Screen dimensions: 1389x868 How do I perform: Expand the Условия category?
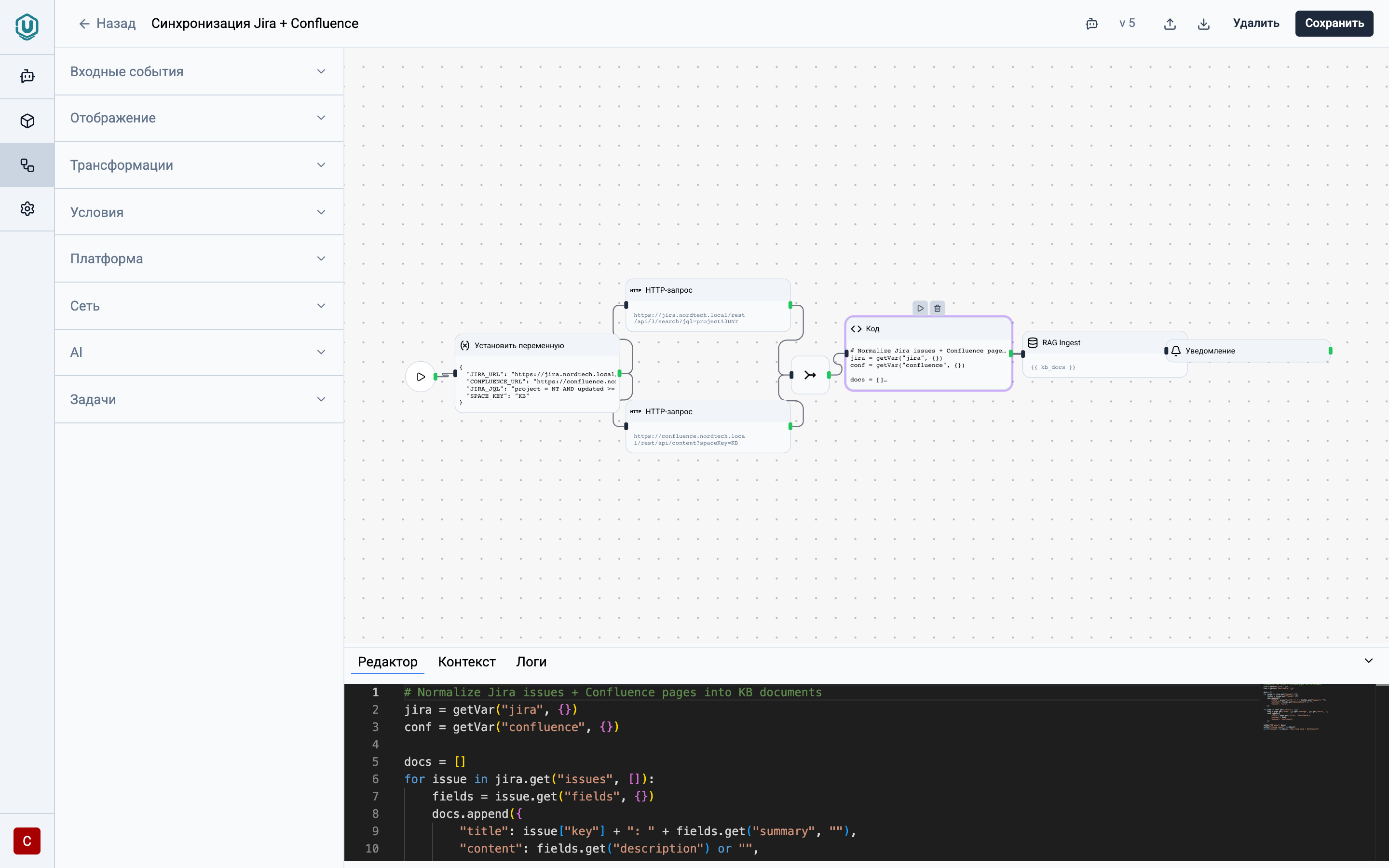click(199, 212)
